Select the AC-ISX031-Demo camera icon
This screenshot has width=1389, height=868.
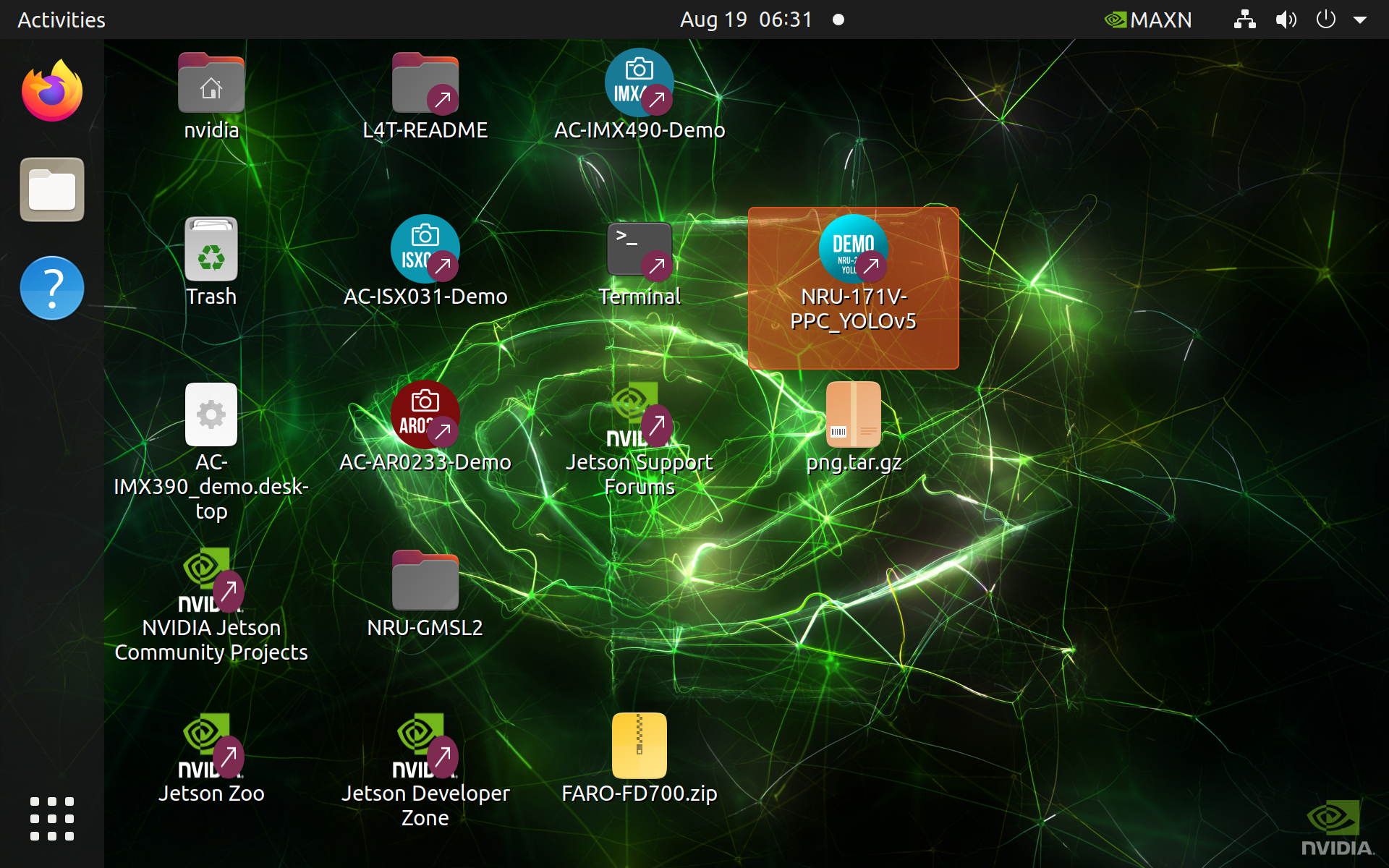425,250
